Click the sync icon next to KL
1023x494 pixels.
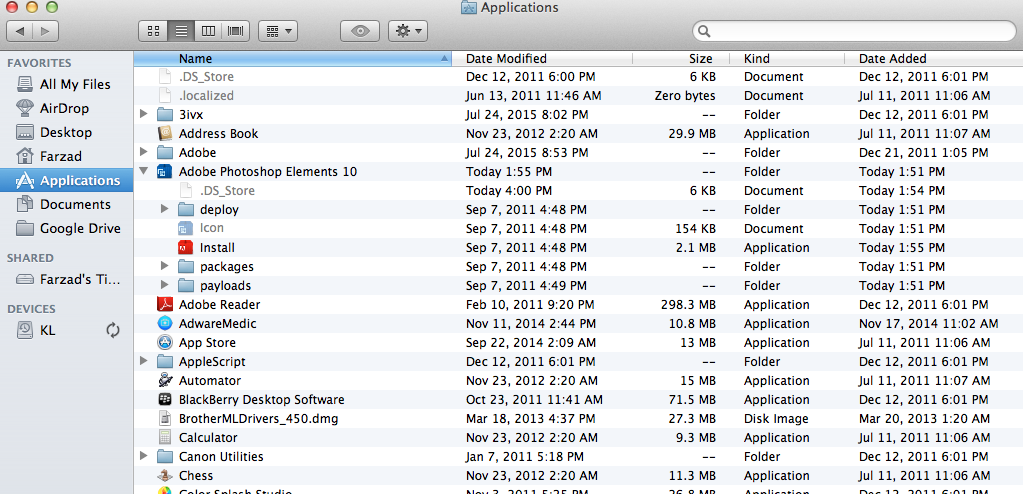pos(113,330)
